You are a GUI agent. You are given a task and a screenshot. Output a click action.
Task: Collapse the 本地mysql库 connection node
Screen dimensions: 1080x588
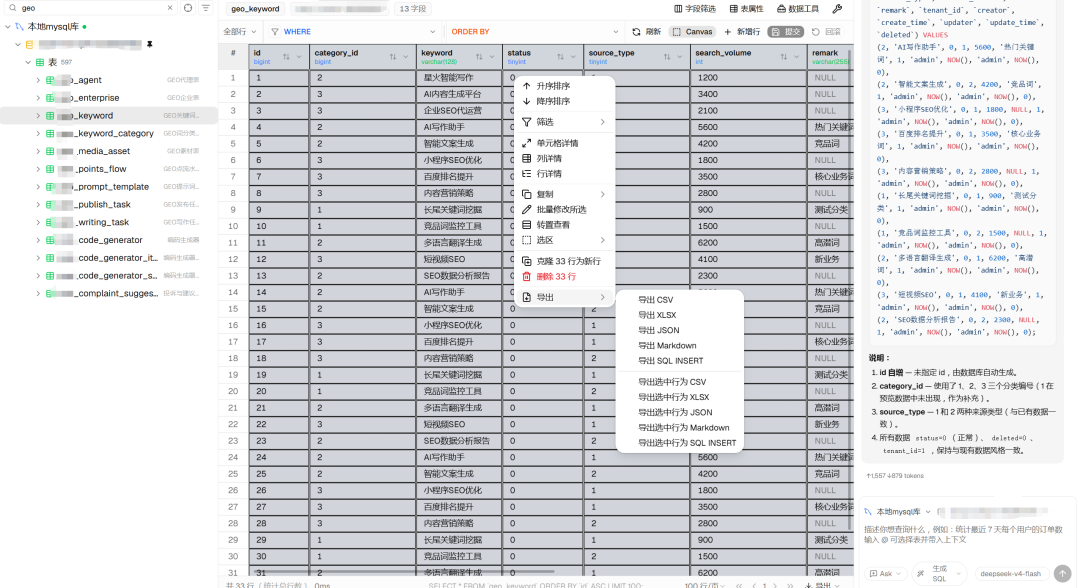(x=8, y=27)
